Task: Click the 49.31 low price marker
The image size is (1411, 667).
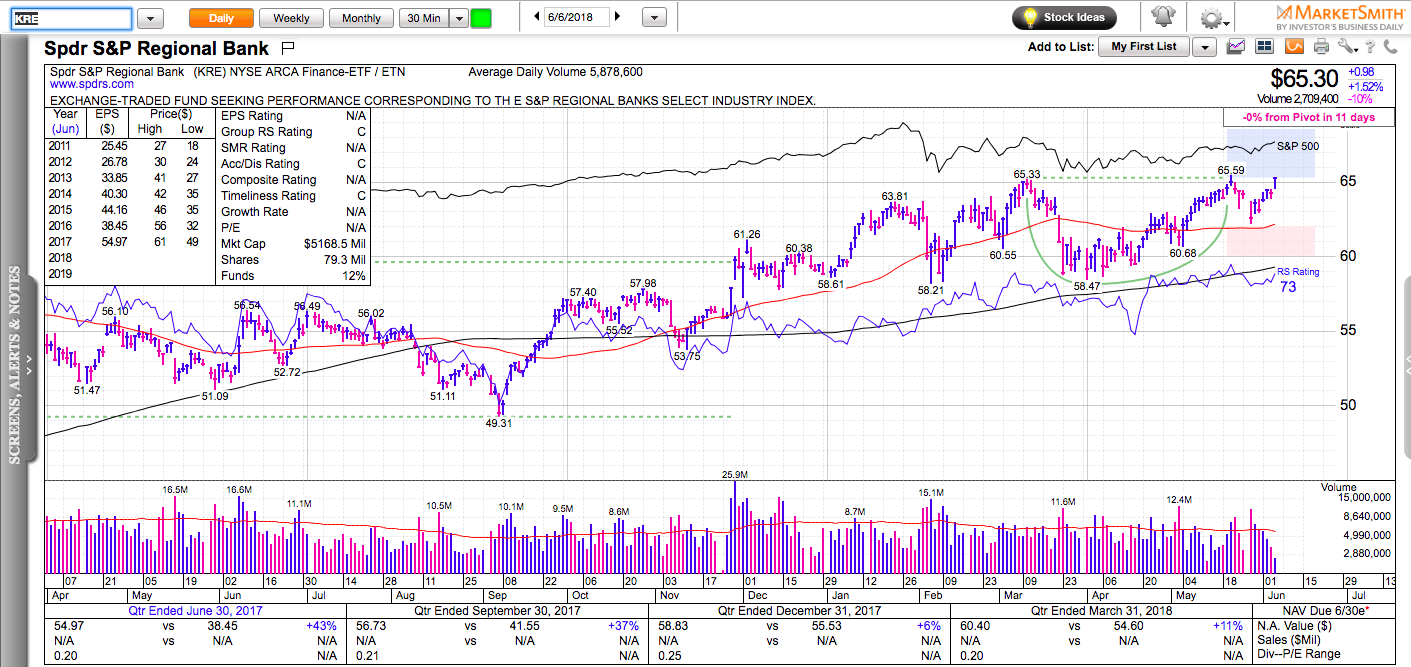Action: 499,423
